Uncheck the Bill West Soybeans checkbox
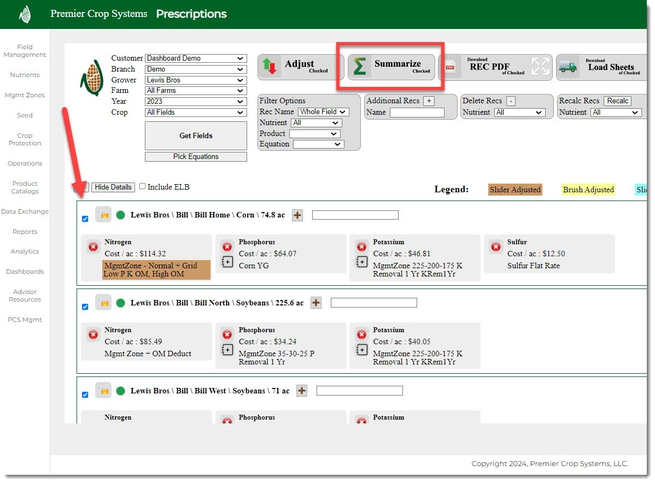The image size is (655, 483). coord(84,394)
